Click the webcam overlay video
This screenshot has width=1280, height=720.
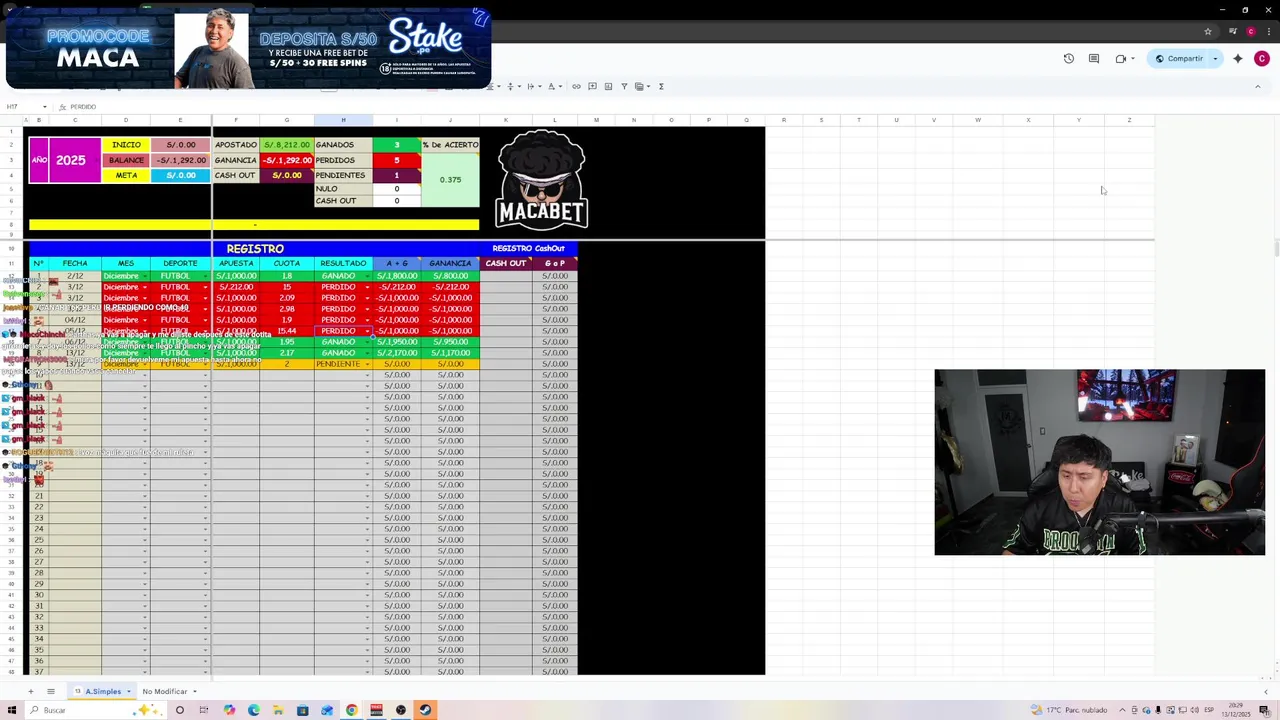click(1099, 462)
